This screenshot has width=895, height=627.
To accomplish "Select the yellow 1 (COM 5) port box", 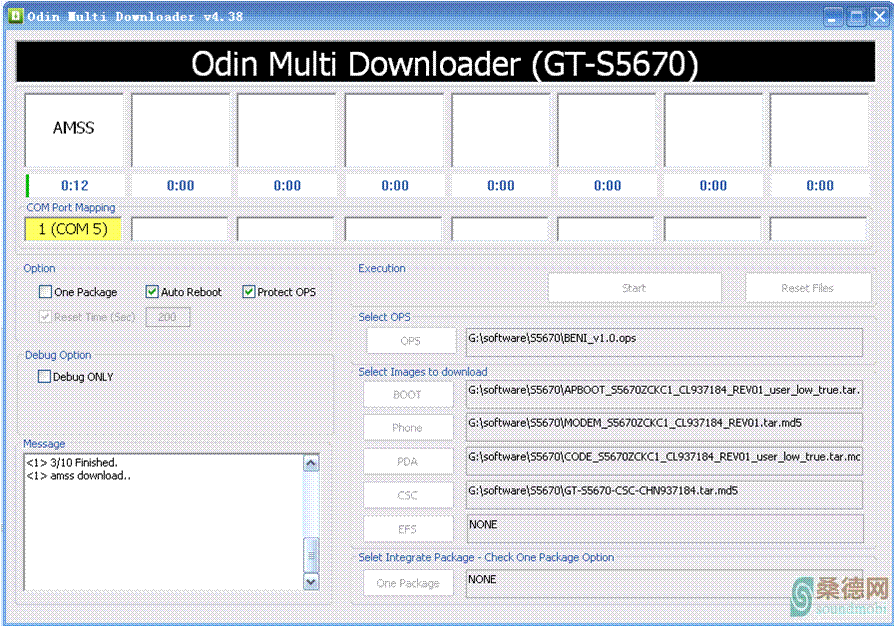I will [x=73, y=229].
